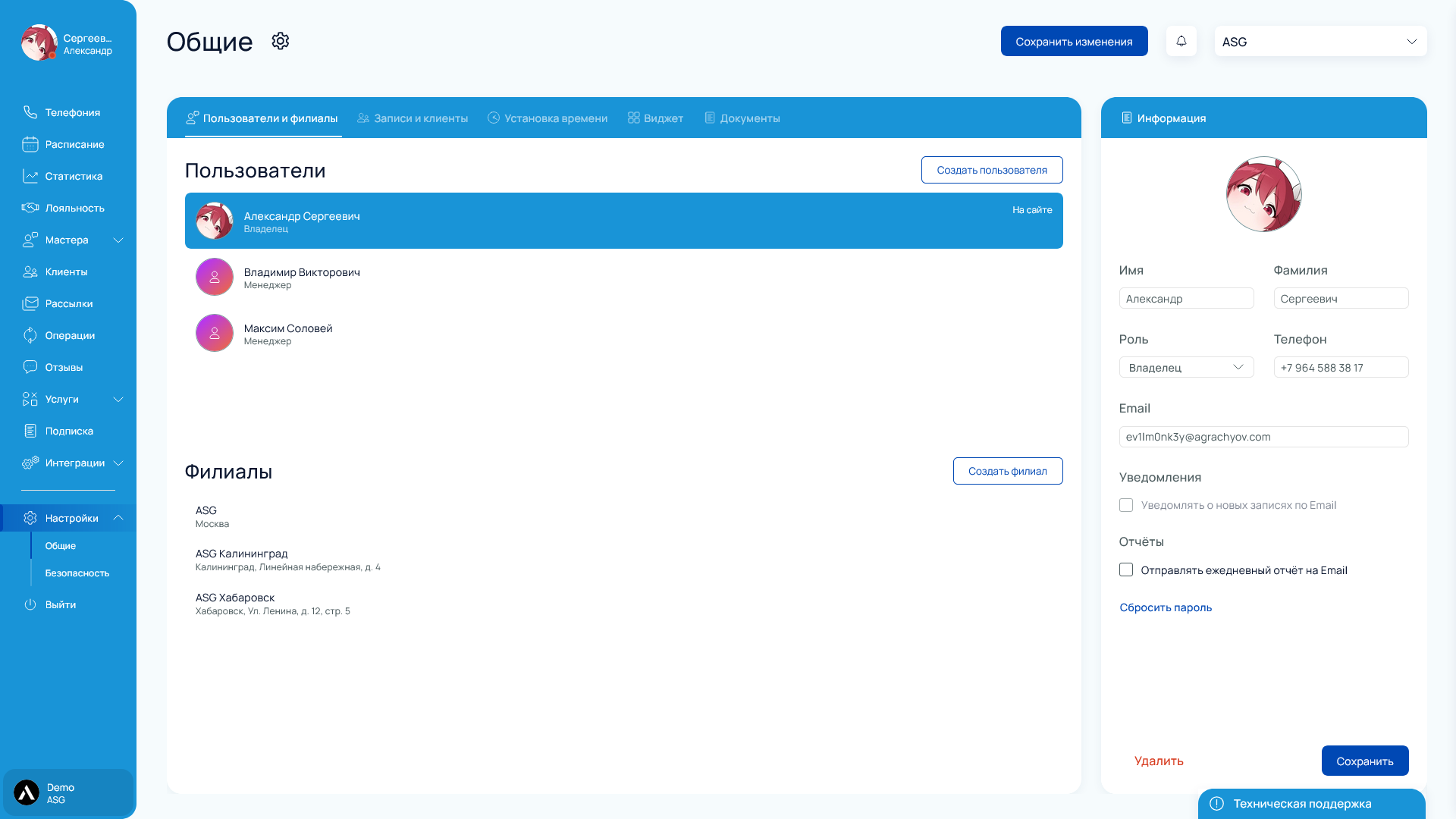This screenshot has width=1456, height=819.
Task: Open Телефония via its phone icon
Action: (x=30, y=112)
